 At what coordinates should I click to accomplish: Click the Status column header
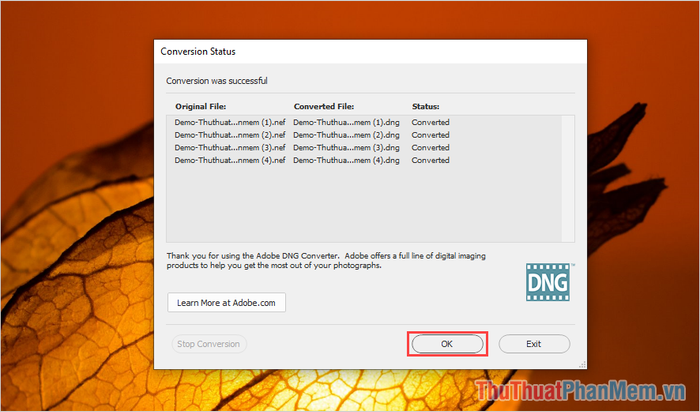coord(425,106)
